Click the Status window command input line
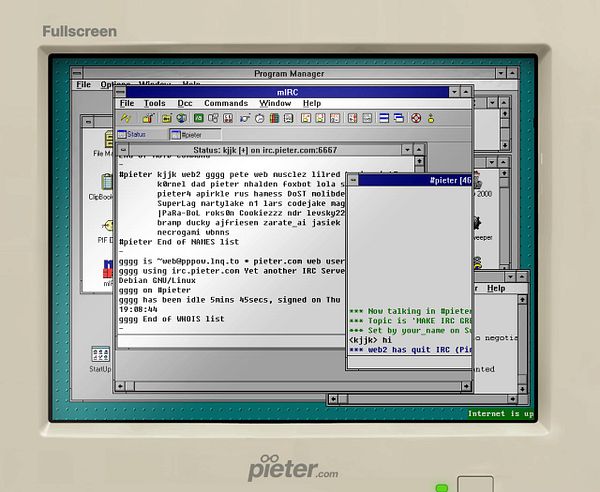The width and height of the screenshot is (600, 492). (232, 340)
